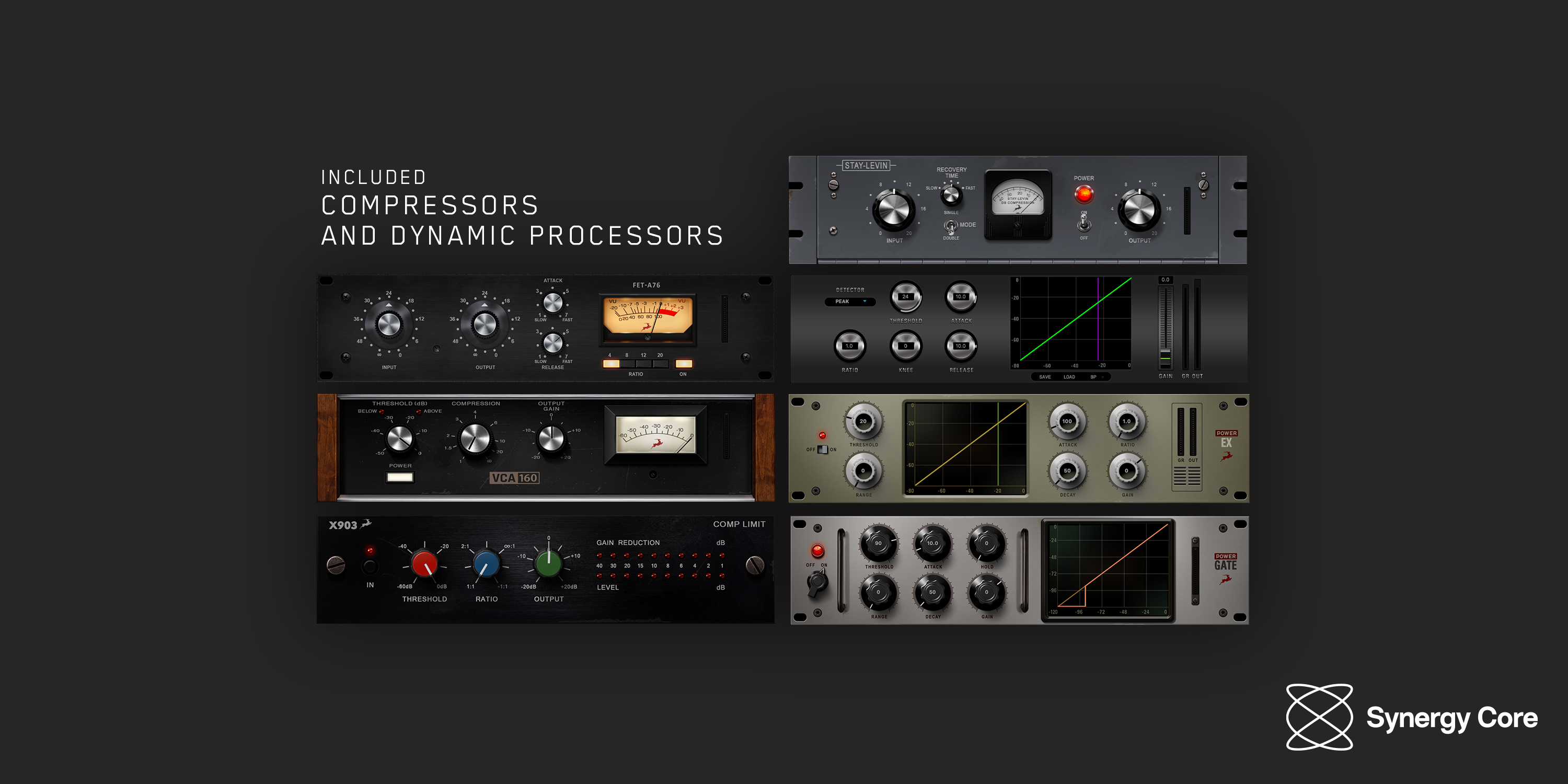
Task: Click the red POWER EX badge
Action: (1227, 433)
